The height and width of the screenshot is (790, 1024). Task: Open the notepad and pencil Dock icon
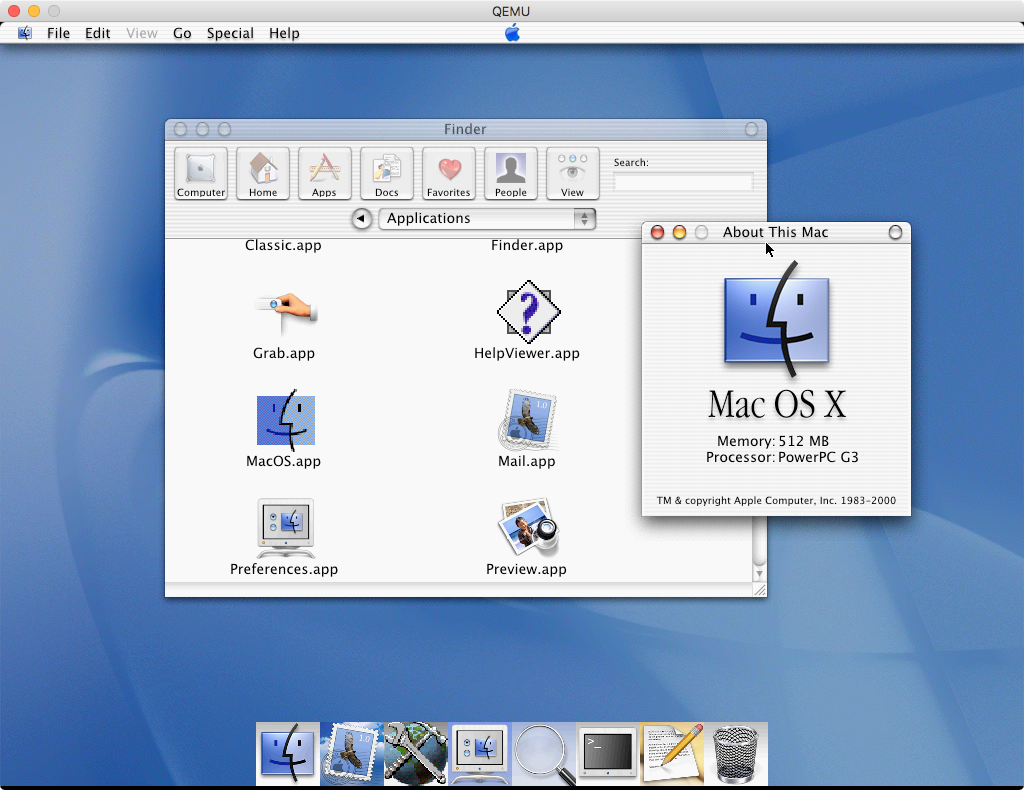pos(672,752)
